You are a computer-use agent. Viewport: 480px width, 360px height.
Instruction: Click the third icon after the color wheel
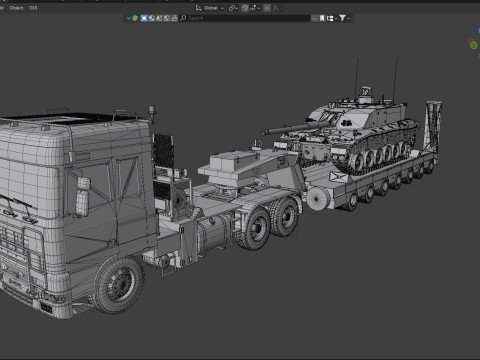coord(159,18)
